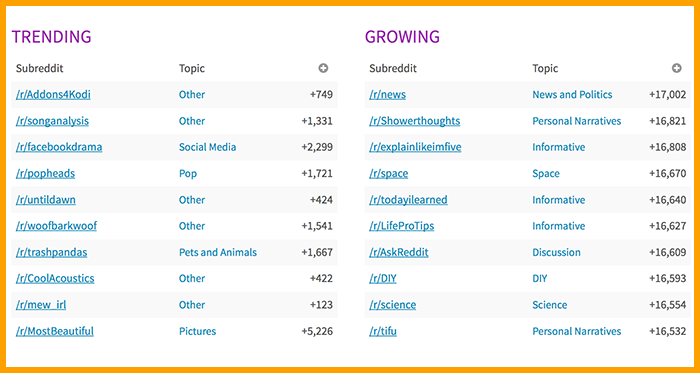Select the Pictures topic link
The width and height of the screenshot is (700, 373).
(197, 332)
